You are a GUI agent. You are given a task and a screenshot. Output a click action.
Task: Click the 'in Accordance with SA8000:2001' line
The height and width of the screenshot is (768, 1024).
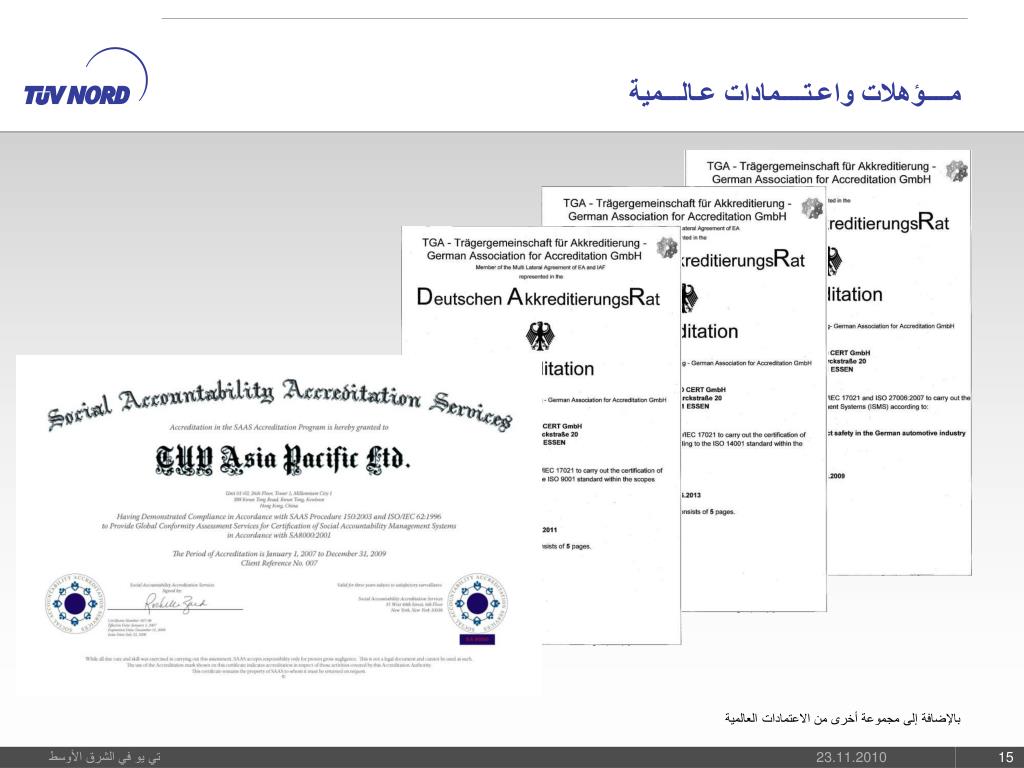[279, 535]
